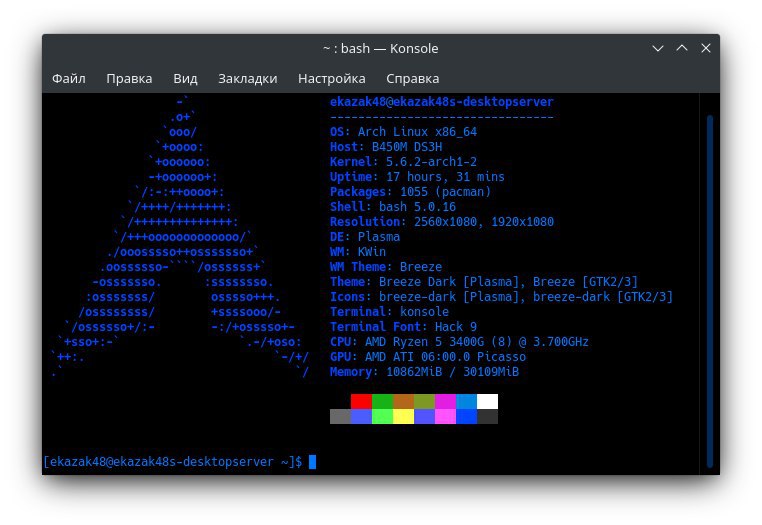Click the 'Terminal Font: Hack 9' line
Screen dimensions: 762x525
click(403, 327)
